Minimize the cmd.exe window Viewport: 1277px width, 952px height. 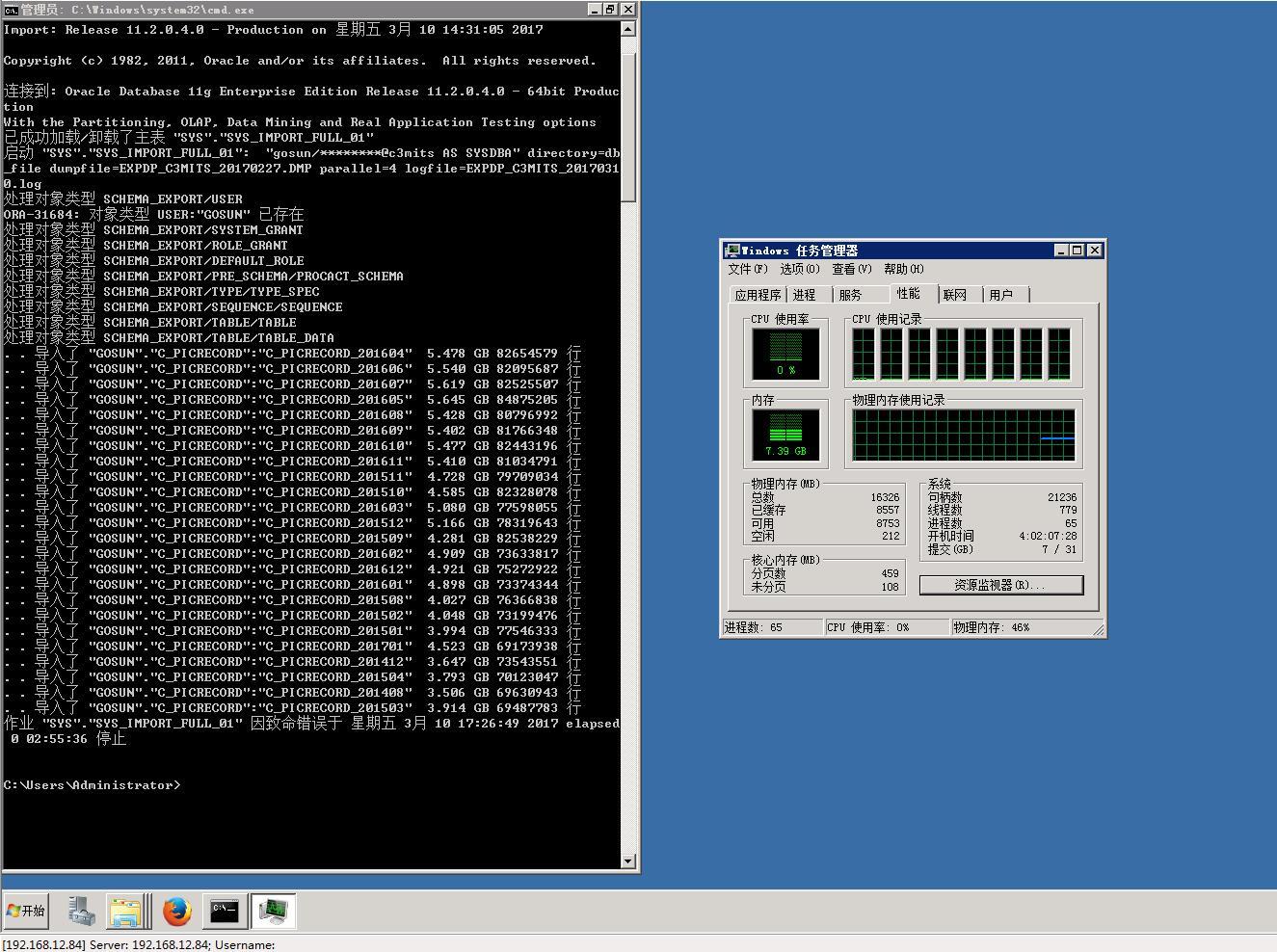[x=595, y=10]
